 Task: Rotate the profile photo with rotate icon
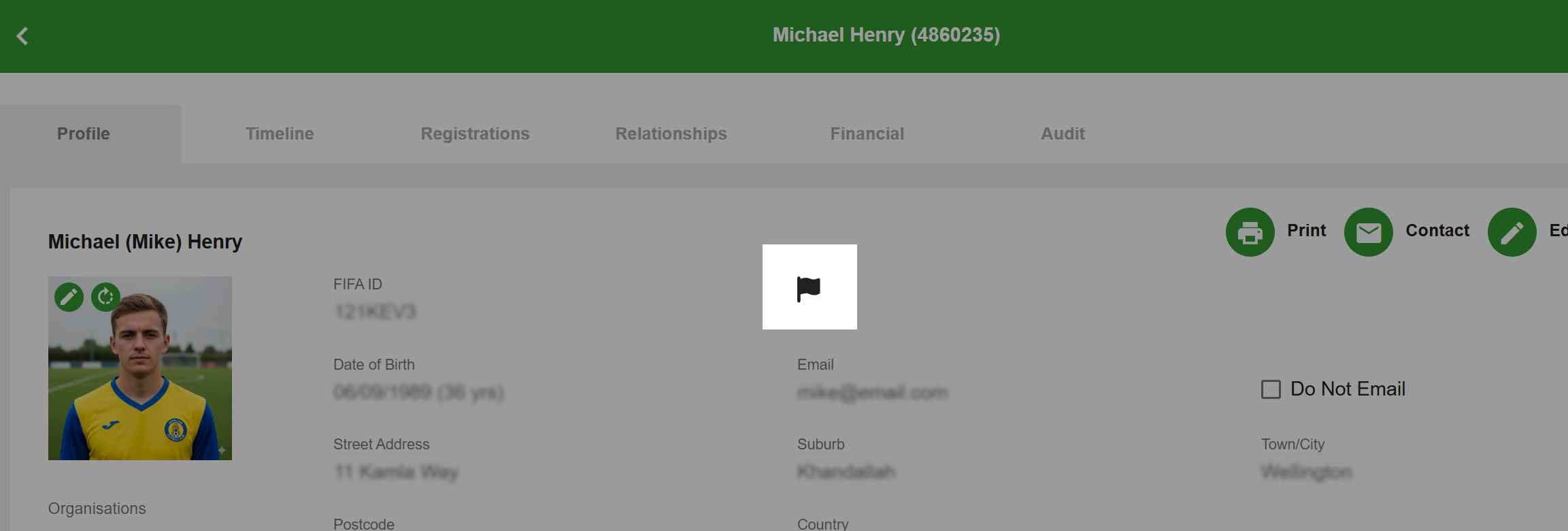pyautogui.click(x=105, y=297)
